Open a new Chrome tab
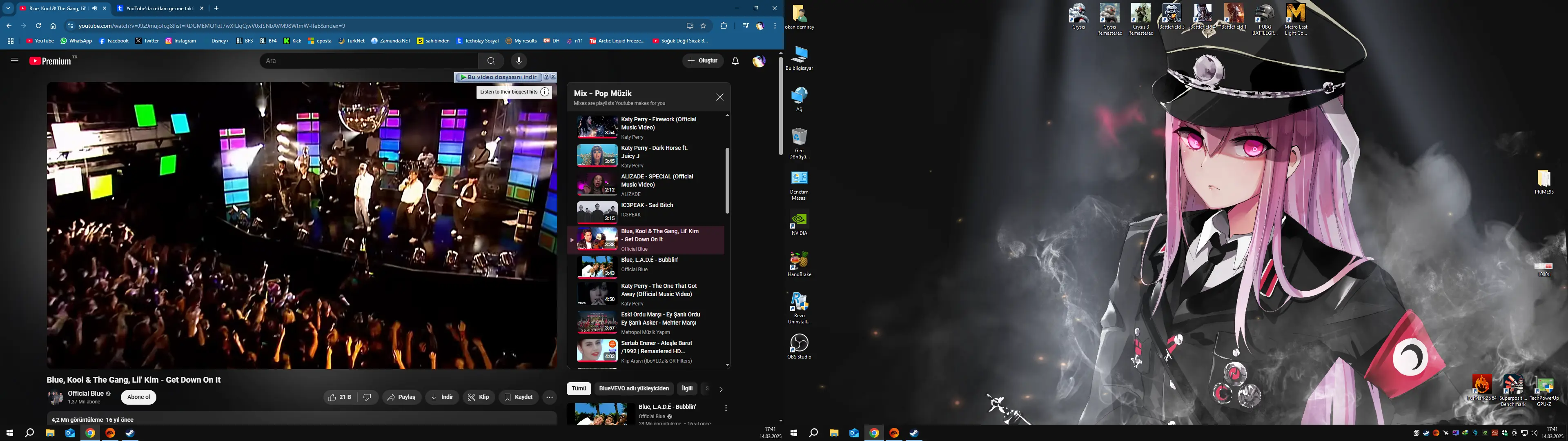This screenshot has width=1568, height=441. click(x=216, y=9)
